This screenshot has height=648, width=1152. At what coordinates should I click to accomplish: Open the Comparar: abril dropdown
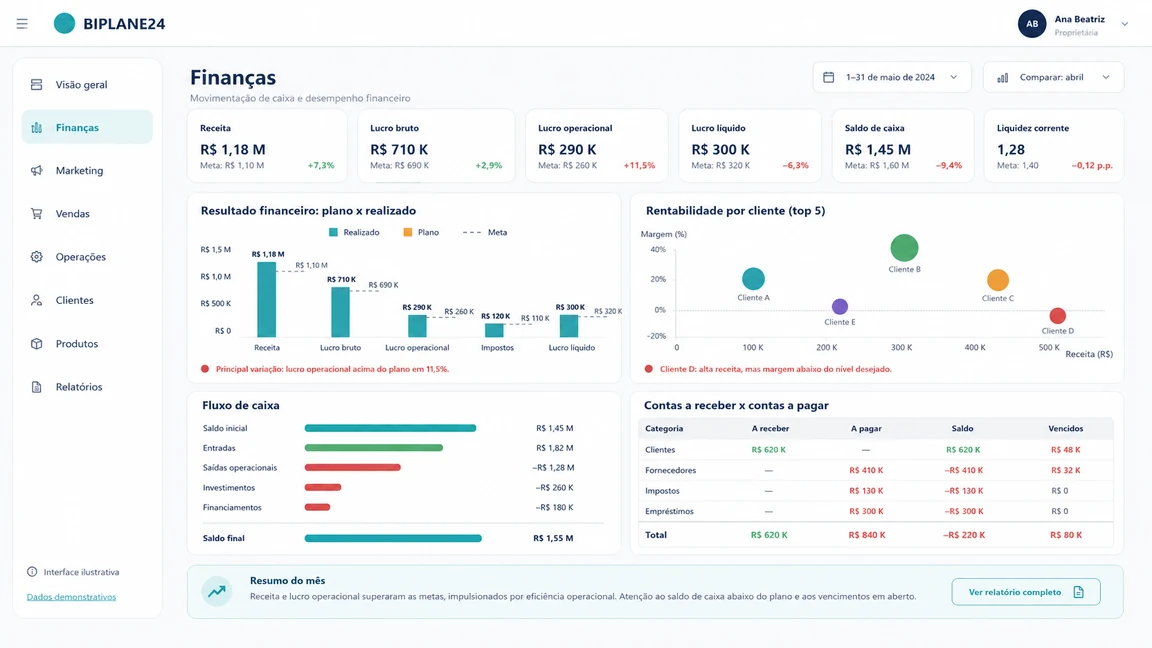click(1054, 77)
